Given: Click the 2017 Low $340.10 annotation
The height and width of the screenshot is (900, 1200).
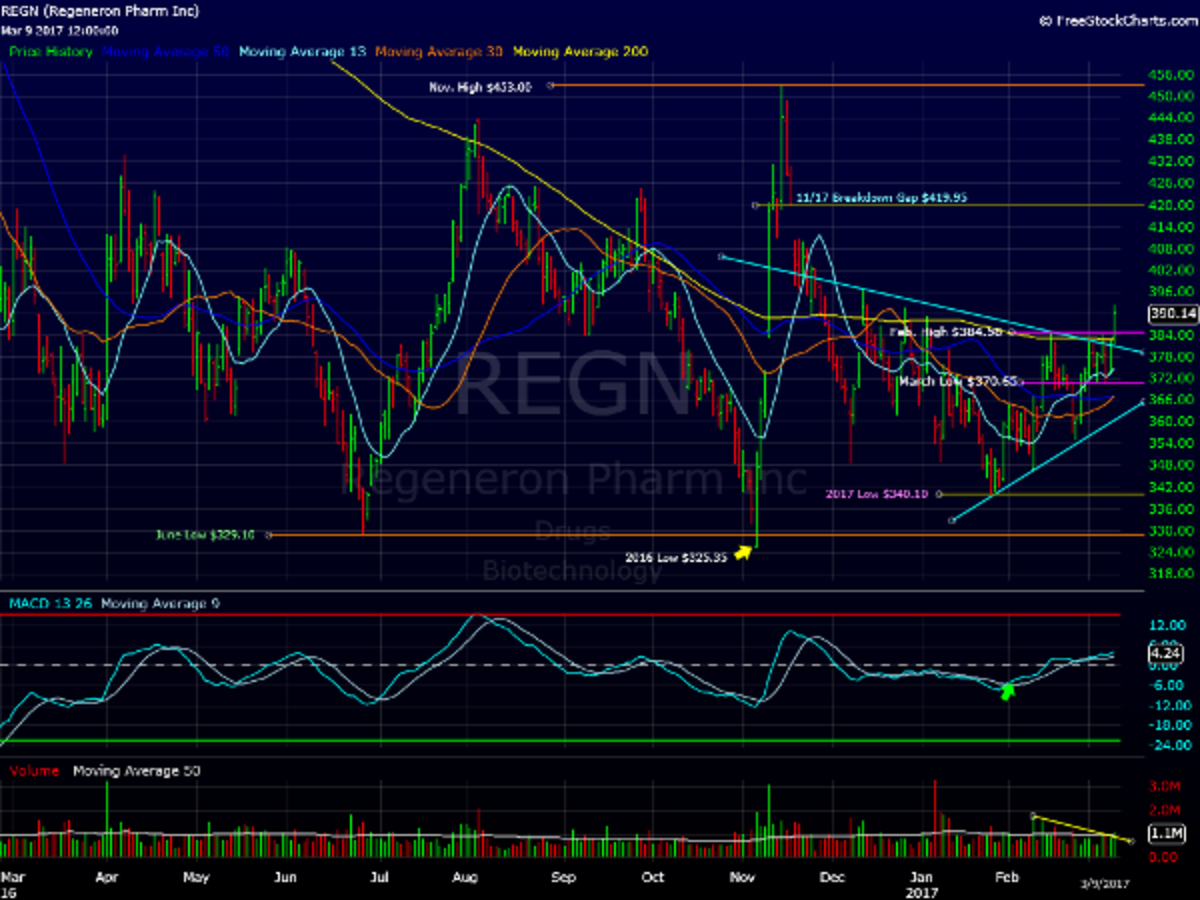Looking at the screenshot, I should tap(878, 493).
